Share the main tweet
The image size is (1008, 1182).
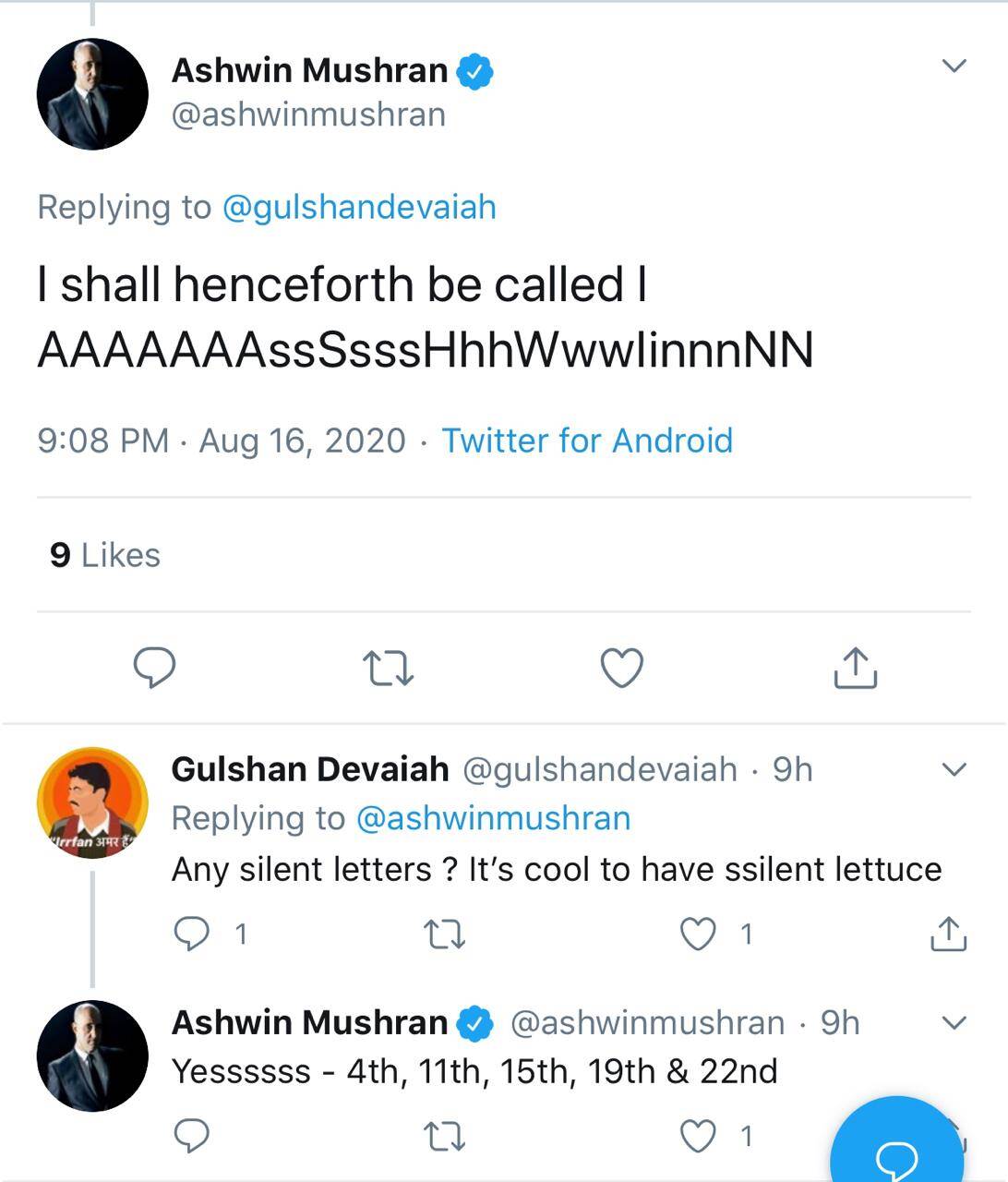pos(855,668)
